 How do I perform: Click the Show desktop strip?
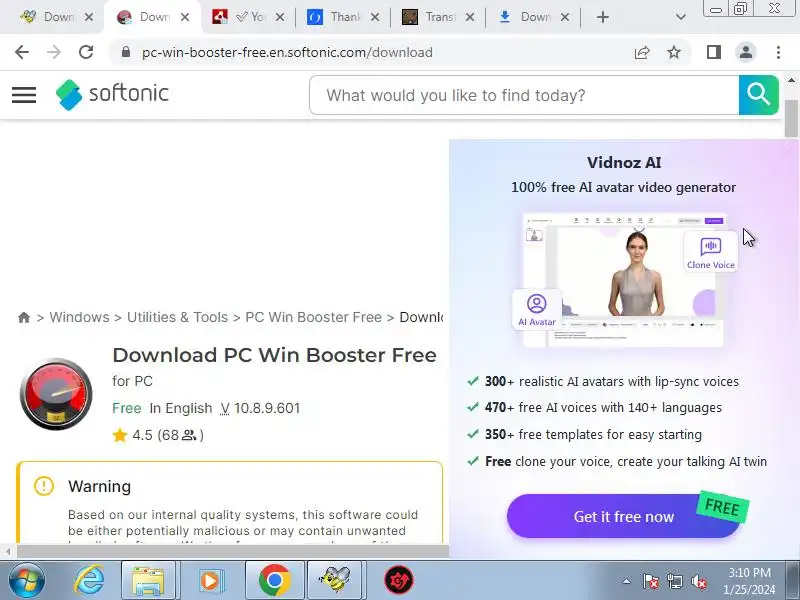click(x=793, y=581)
